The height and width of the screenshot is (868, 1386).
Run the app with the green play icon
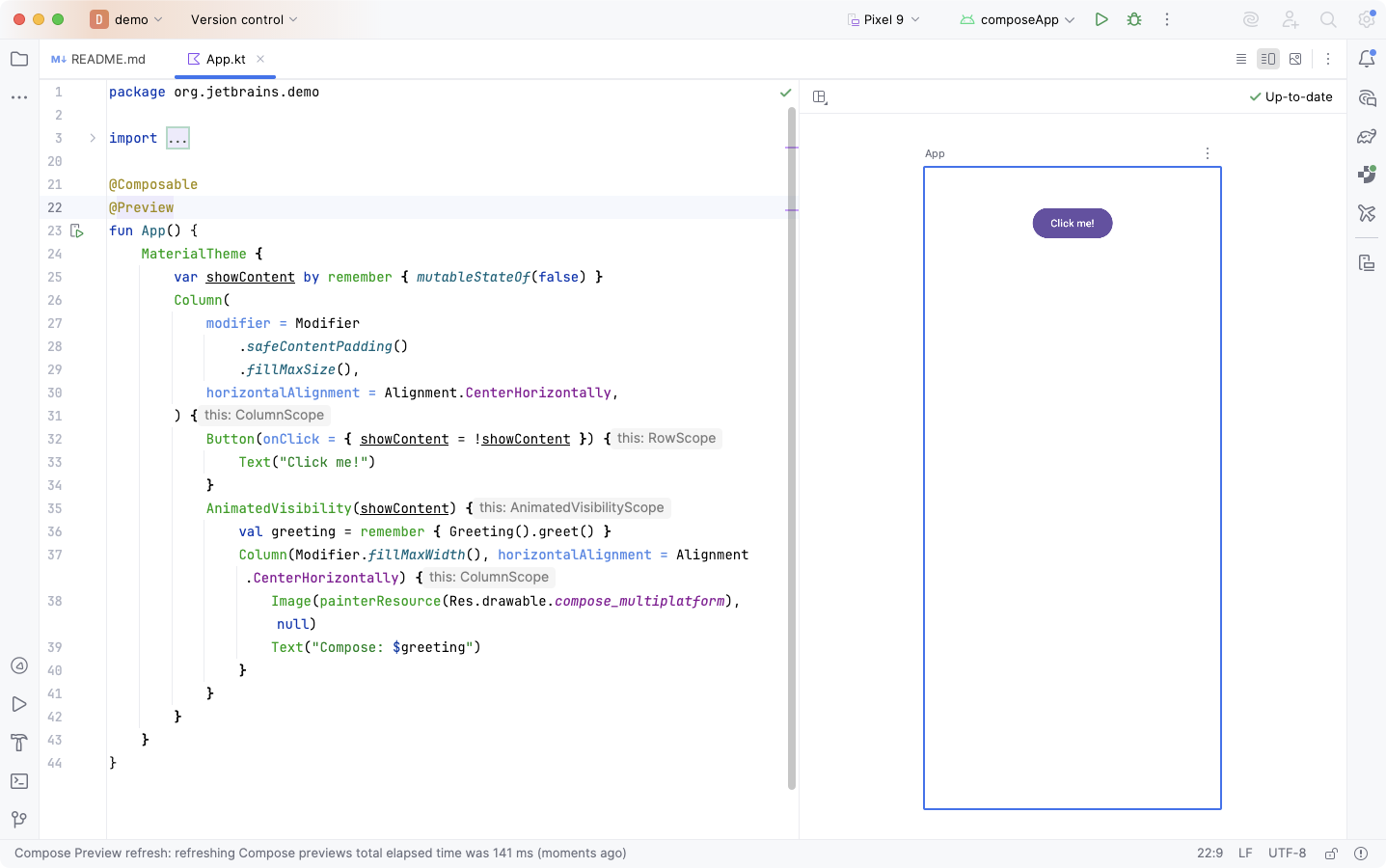1101,18
